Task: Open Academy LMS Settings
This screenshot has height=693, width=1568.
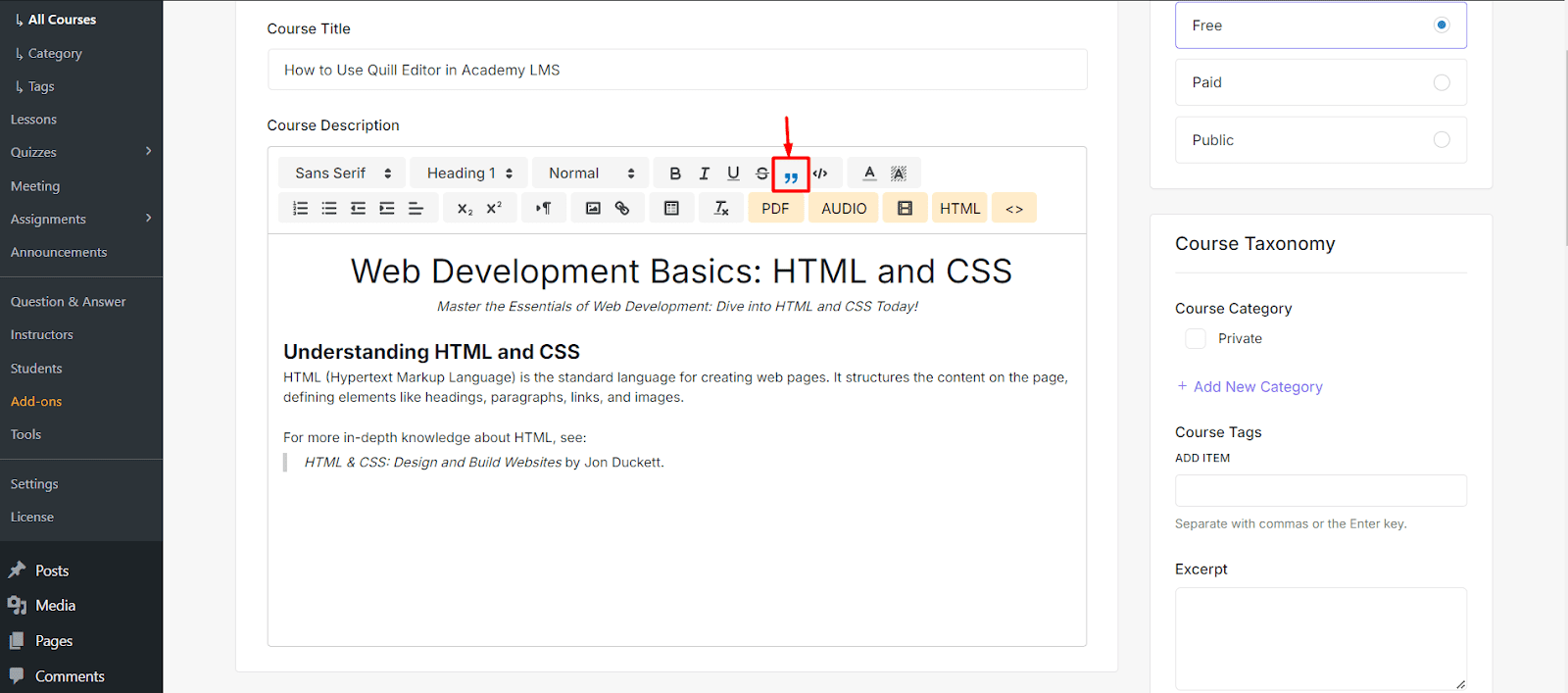Action: (x=34, y=484)
